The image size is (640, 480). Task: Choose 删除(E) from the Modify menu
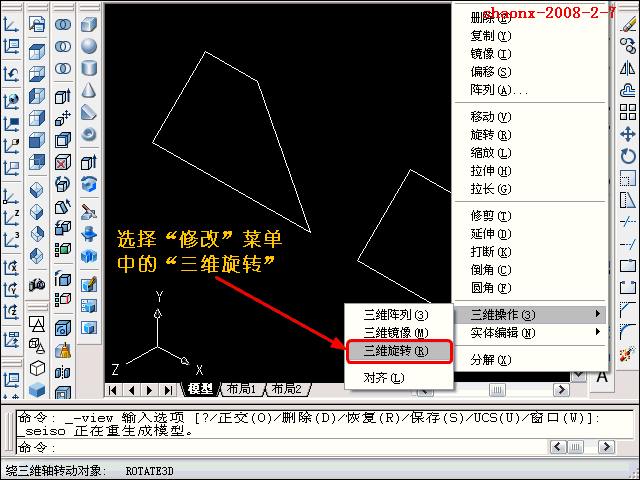[x=530, y=18]
